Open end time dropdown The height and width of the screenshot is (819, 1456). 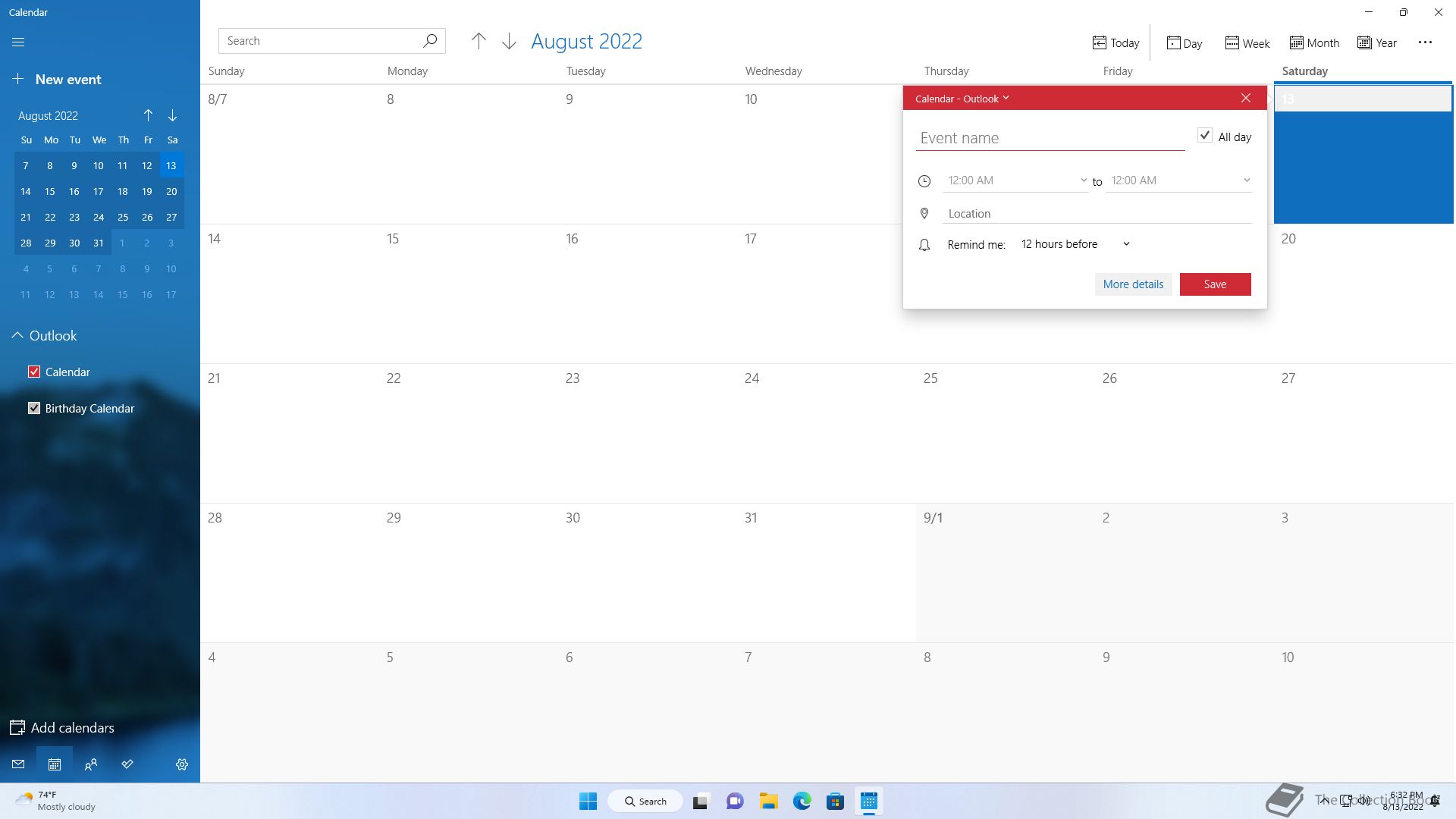pyautogui.click(x=1178, y=180)
